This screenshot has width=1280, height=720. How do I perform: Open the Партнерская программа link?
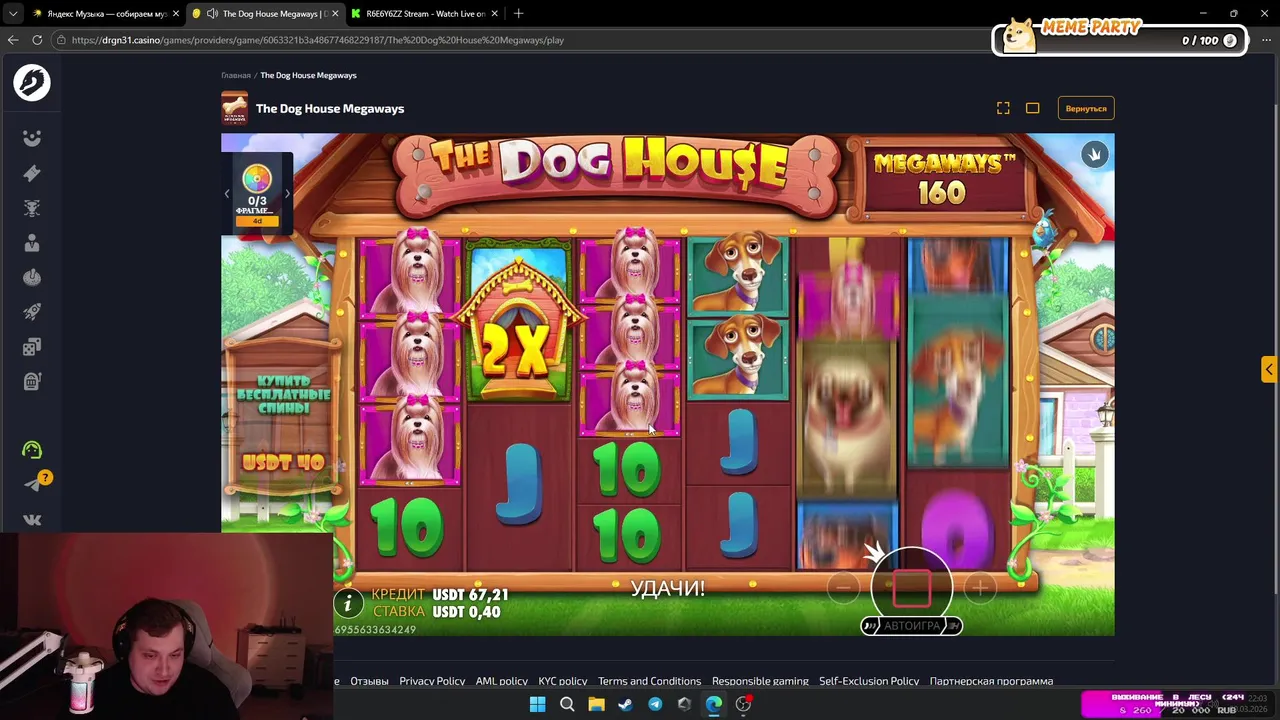pyautogui.click(x=991, y=681)
